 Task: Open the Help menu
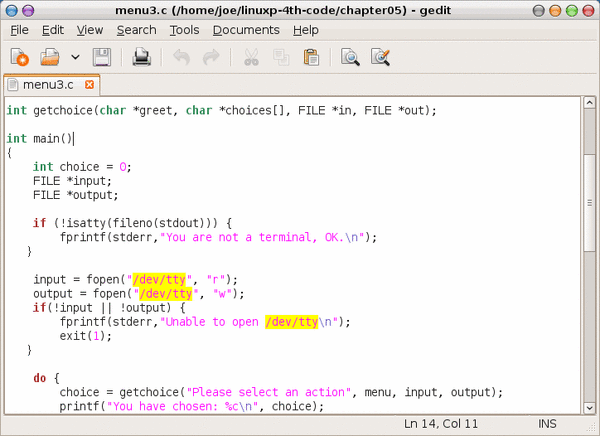pos(306,30)
